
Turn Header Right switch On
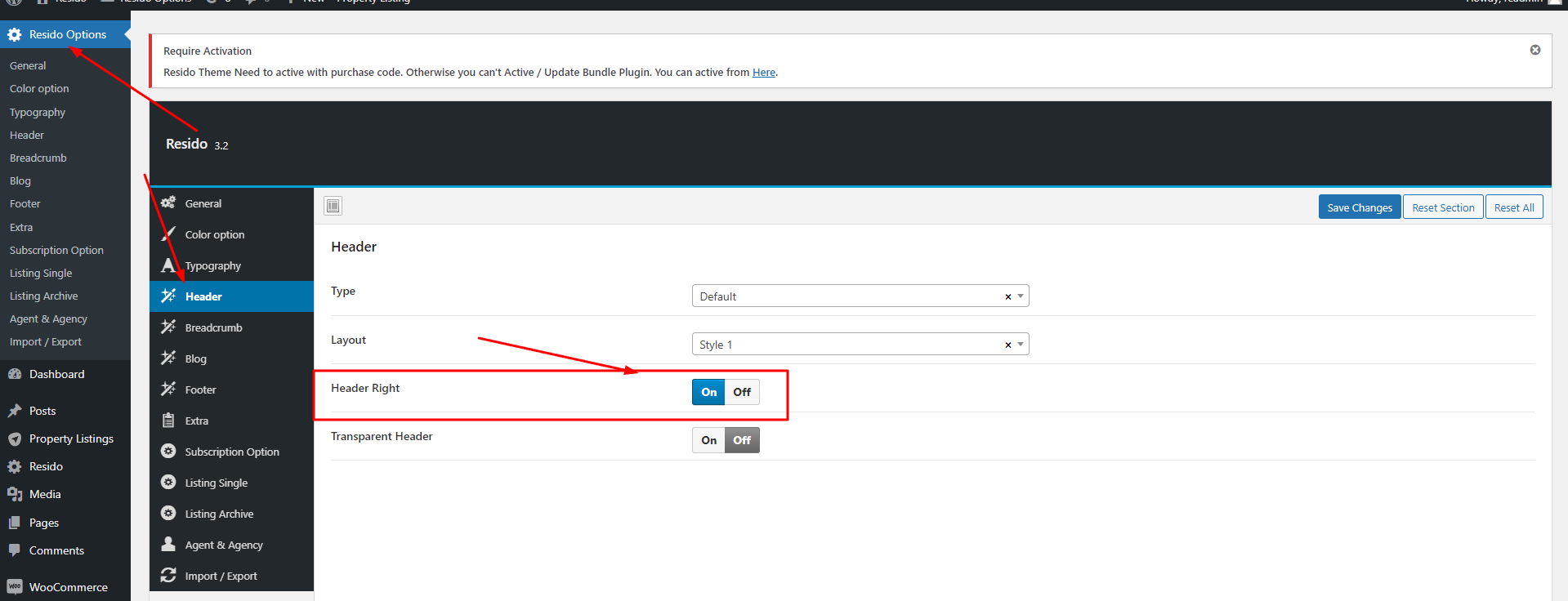tap(708, 392)
